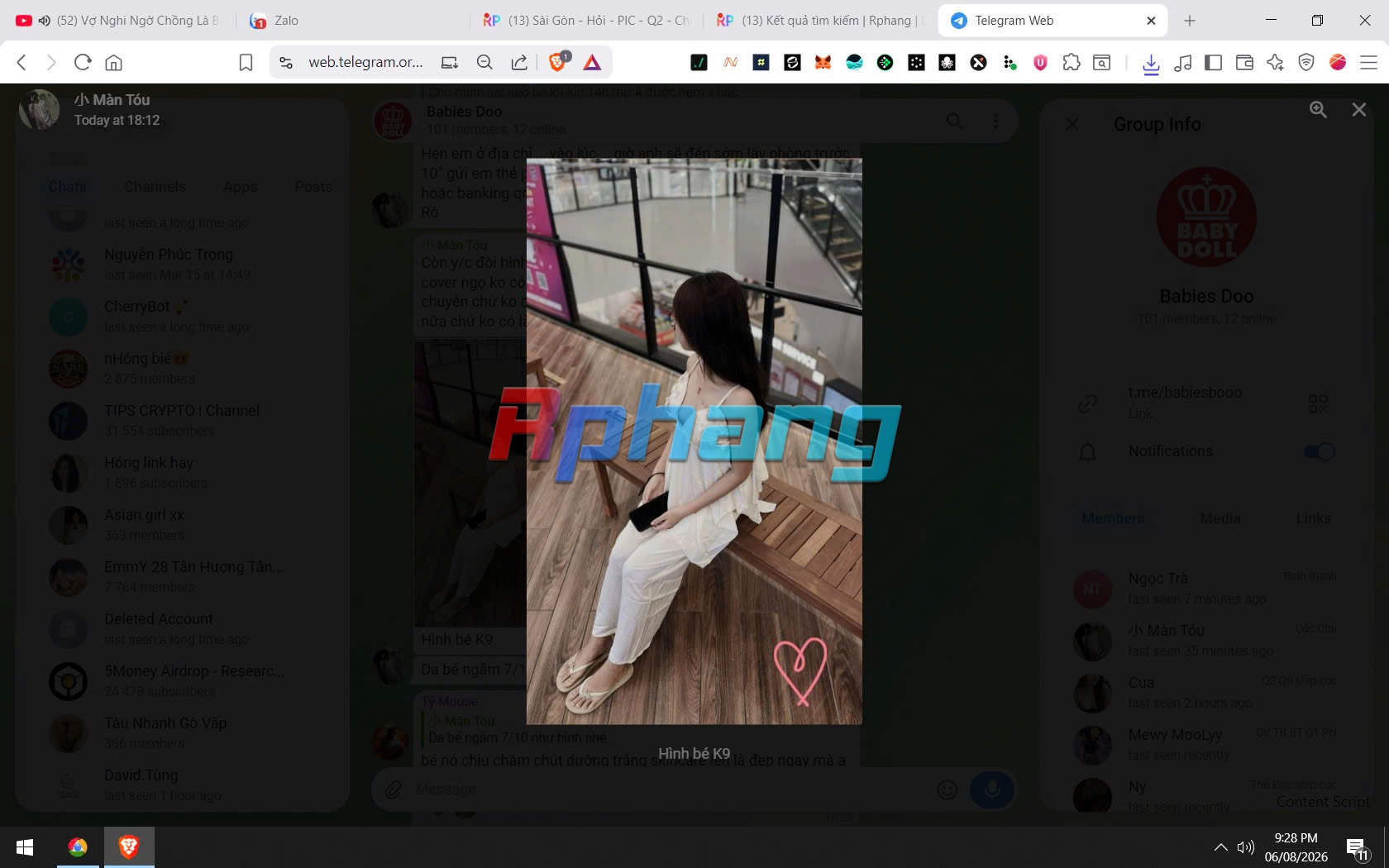Open the browser Downloads panel
The width and height of the screenshot is (1389, 868).
tap(1151, 63)
